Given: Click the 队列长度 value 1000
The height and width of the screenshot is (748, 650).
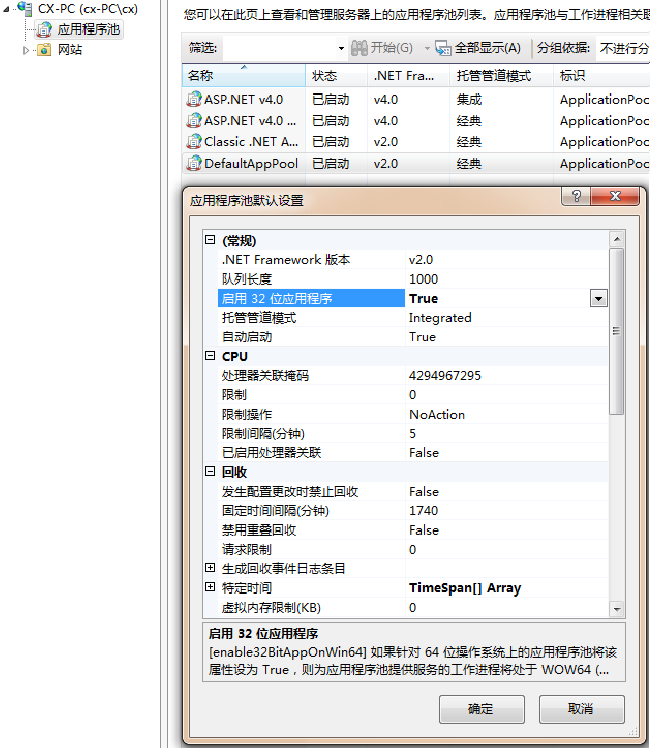Looking at the screenshot, I should coord(423,279).
